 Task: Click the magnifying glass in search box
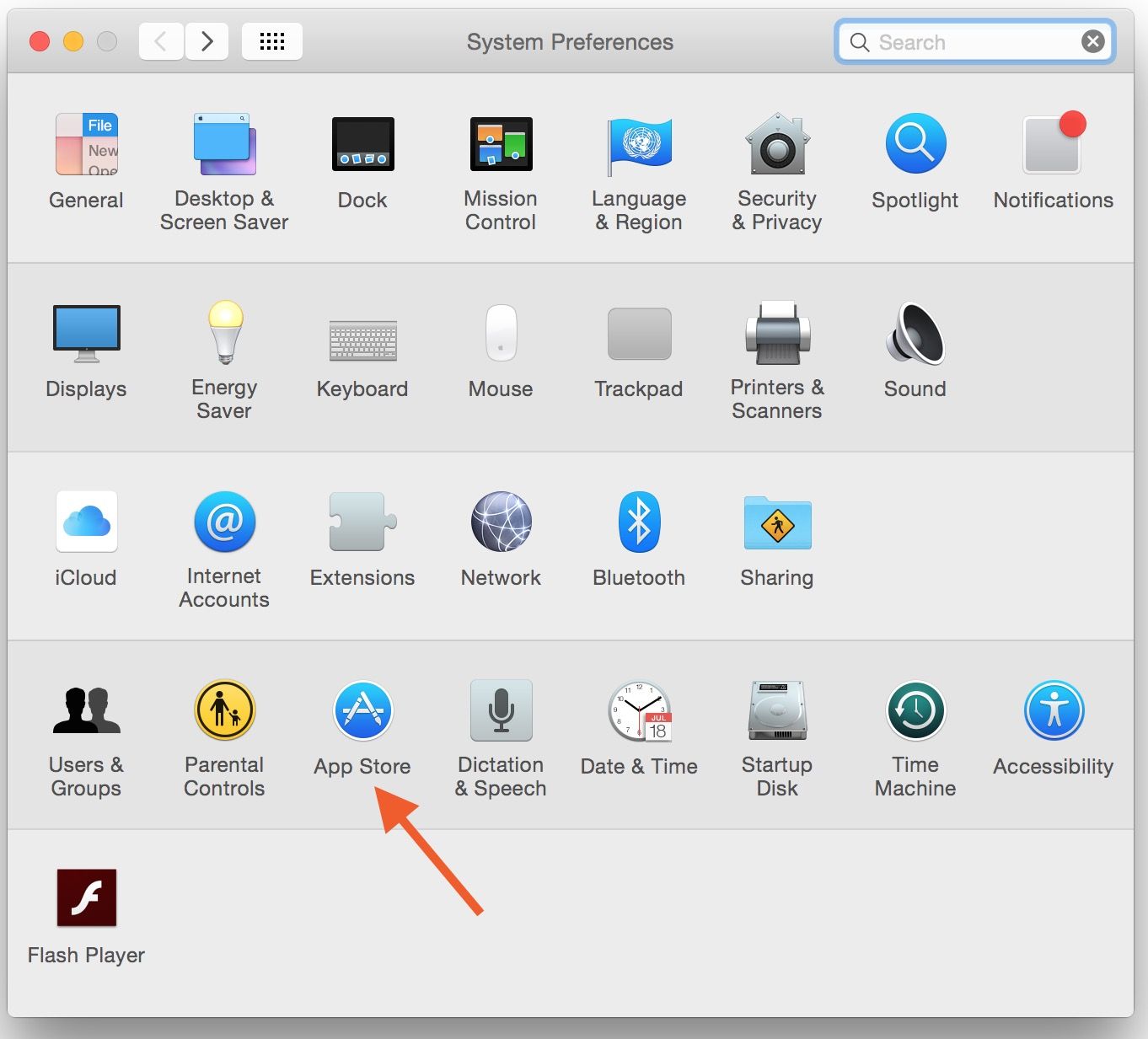860,42
